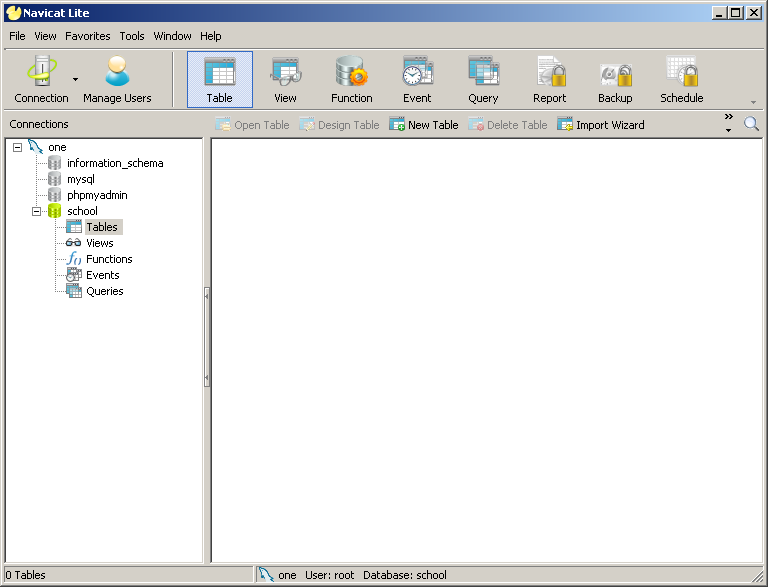The width and height of the screenshot is (768, 587).
Task: Click the Delete Table button
Action: tap(507, 125)
